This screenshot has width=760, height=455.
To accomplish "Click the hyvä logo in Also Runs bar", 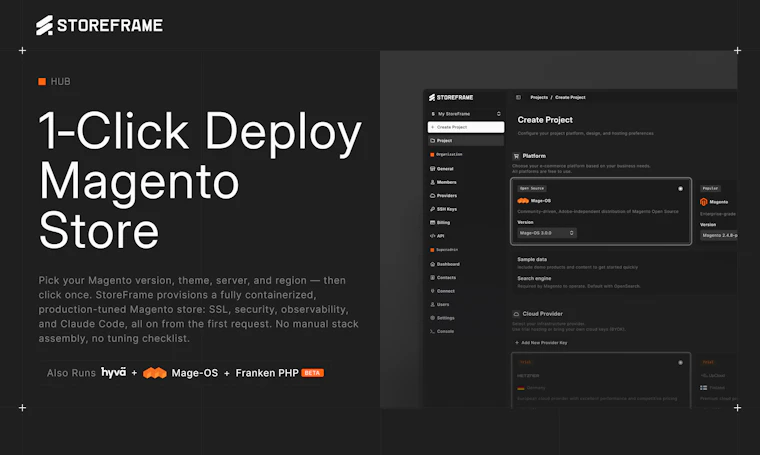I will 113,372.
